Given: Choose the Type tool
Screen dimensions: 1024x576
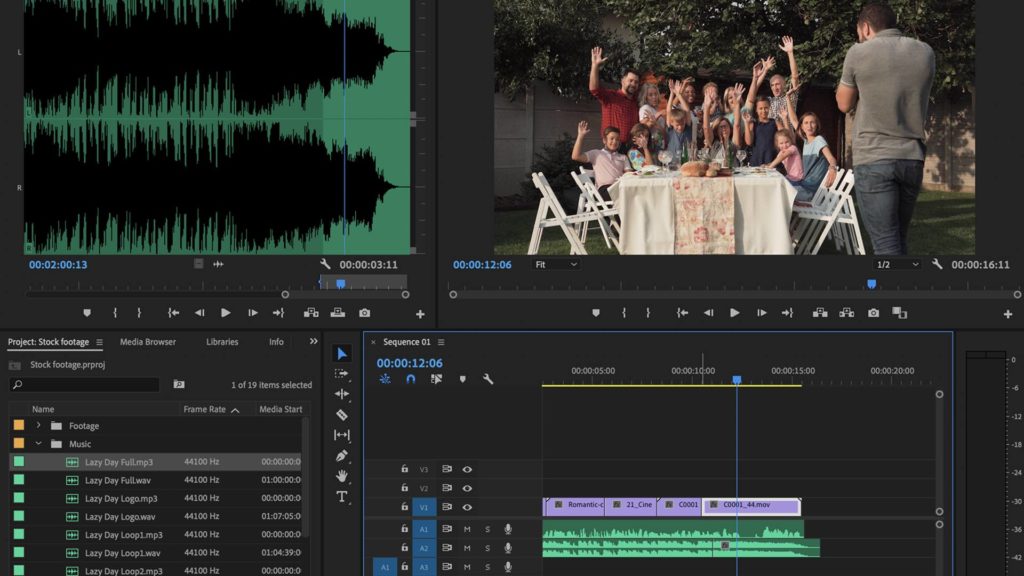Looking at the screenshot, I should pyautogui.click(x=342, y=497).
